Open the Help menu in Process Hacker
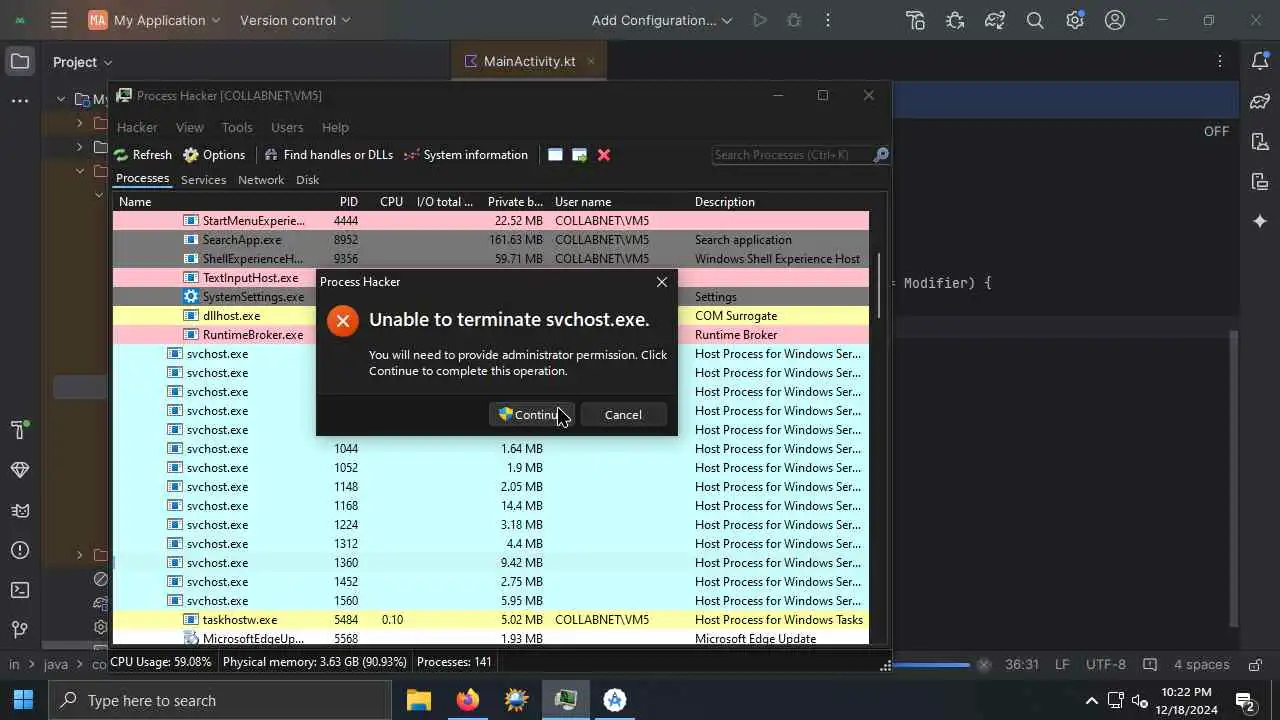Image resolution: width=1280 pixels, height=720 pixels. (x=335, y=127)
